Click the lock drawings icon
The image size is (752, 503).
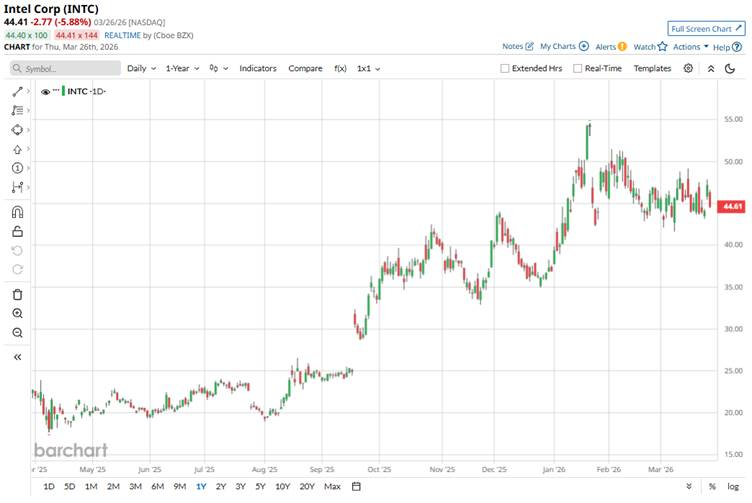pyautogui.click(x=17, y=231)
